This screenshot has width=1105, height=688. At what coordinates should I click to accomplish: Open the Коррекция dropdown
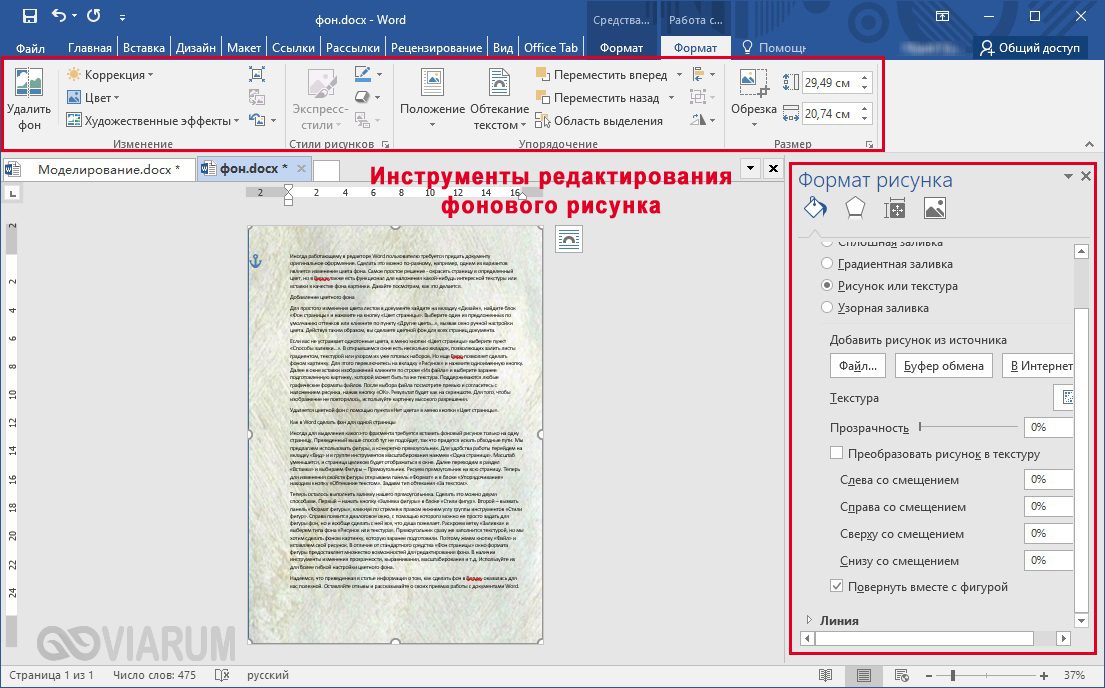coord(110,75)
